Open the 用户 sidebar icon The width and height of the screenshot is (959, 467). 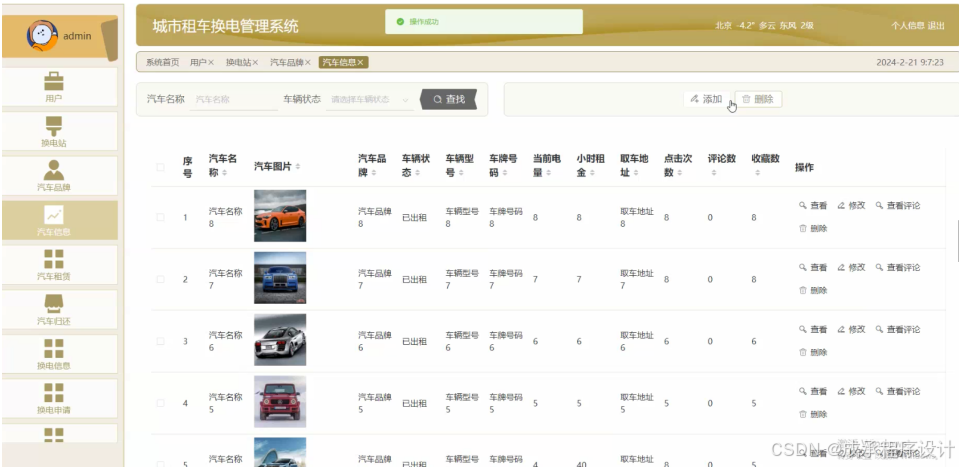pyautogui.click(x=54, y=81)
